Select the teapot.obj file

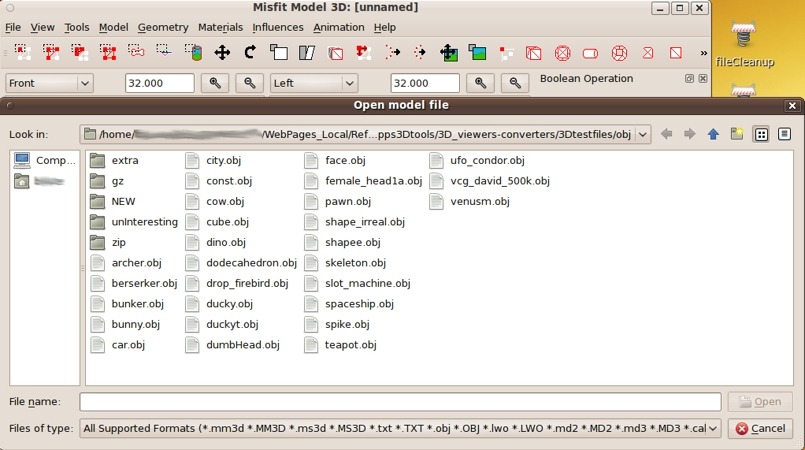(x=340, y=345)
